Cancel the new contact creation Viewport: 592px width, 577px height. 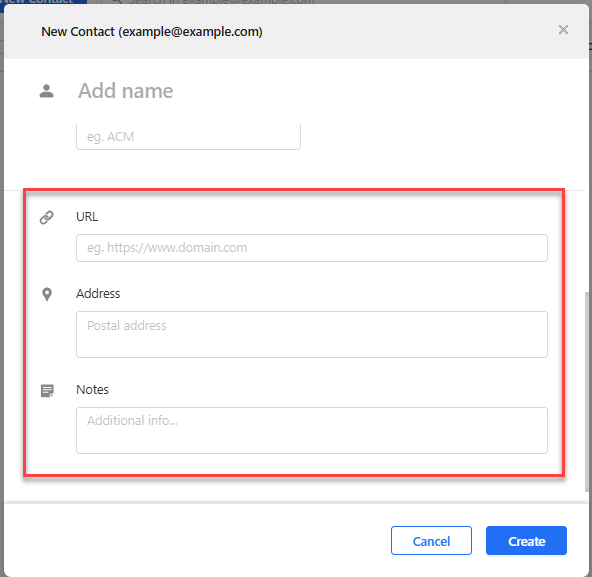431,540
